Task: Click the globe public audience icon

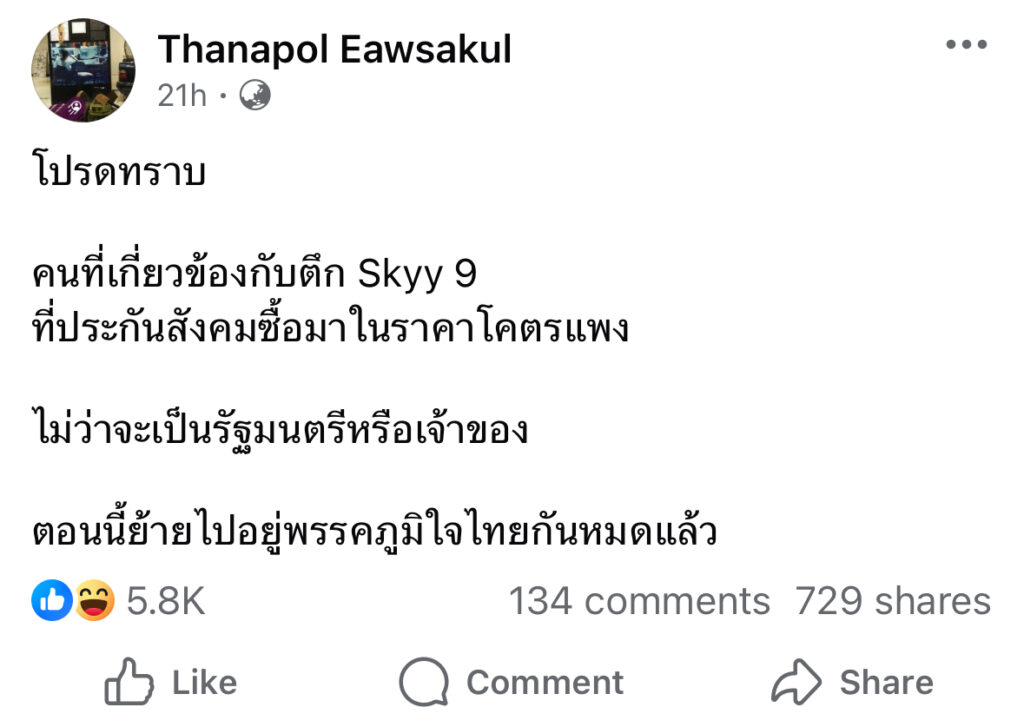Action: tap(255, 96)
